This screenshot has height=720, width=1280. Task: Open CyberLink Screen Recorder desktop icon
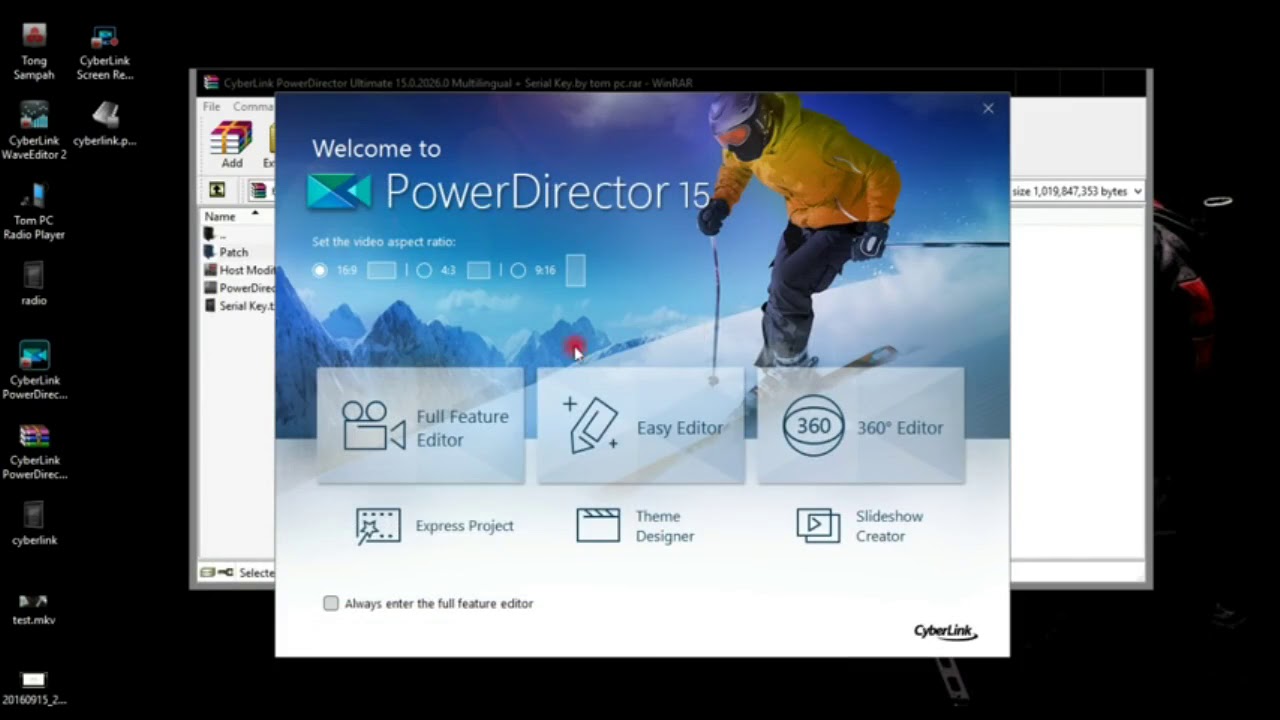click(105, 53)
